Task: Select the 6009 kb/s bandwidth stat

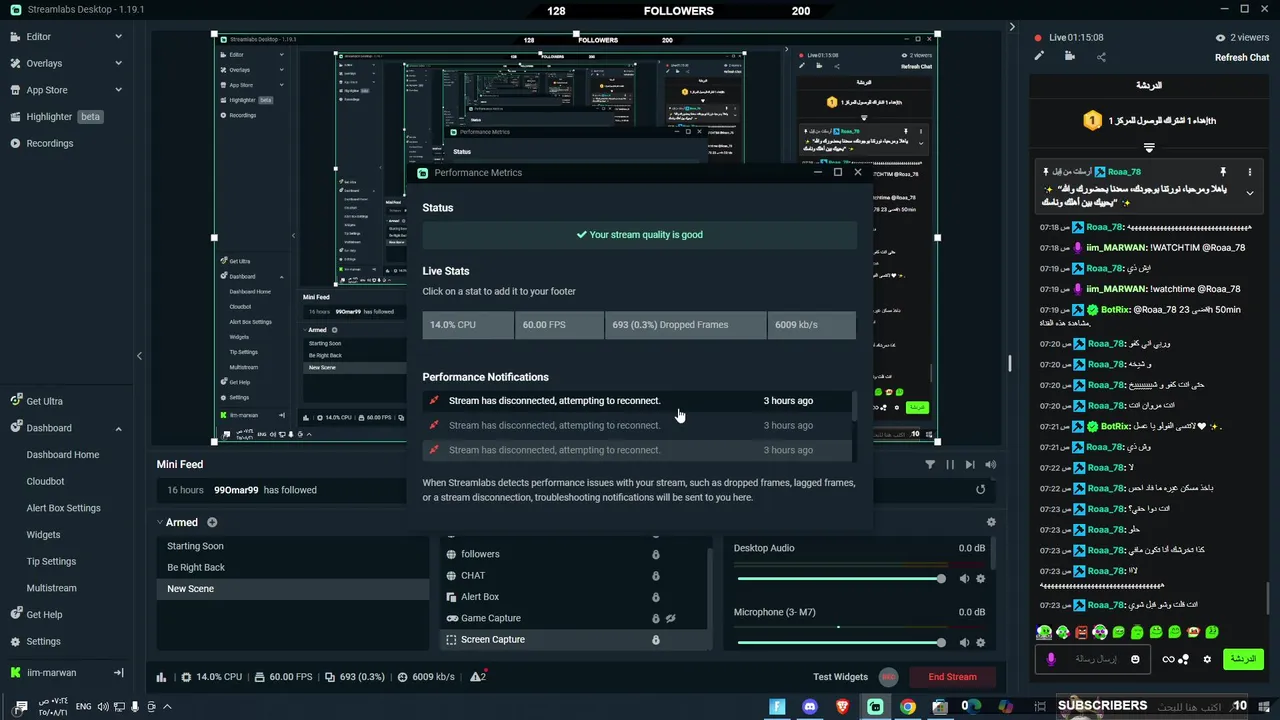Action: point(811,325)
